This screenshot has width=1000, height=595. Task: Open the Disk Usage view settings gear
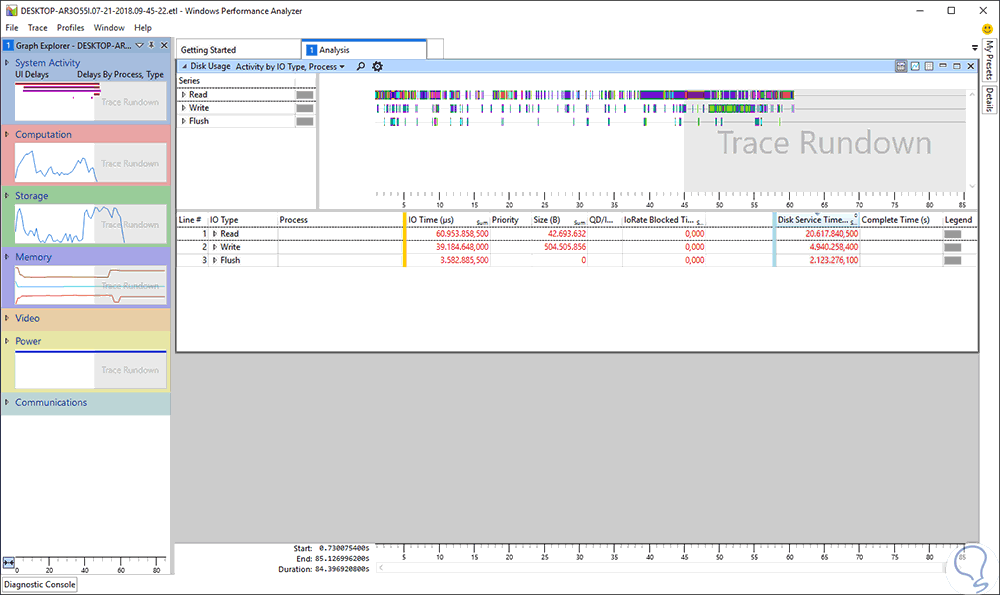click(x=378, y=66)
